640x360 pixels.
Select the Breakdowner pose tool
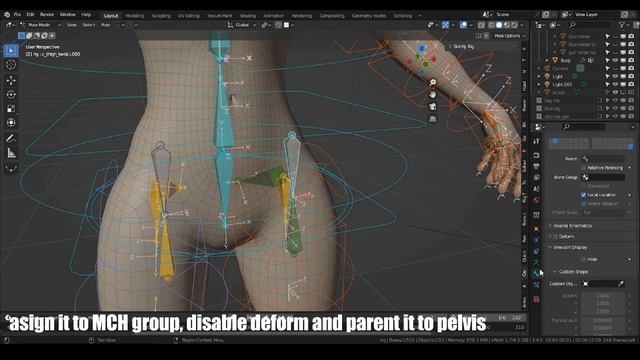pos(11,168)
